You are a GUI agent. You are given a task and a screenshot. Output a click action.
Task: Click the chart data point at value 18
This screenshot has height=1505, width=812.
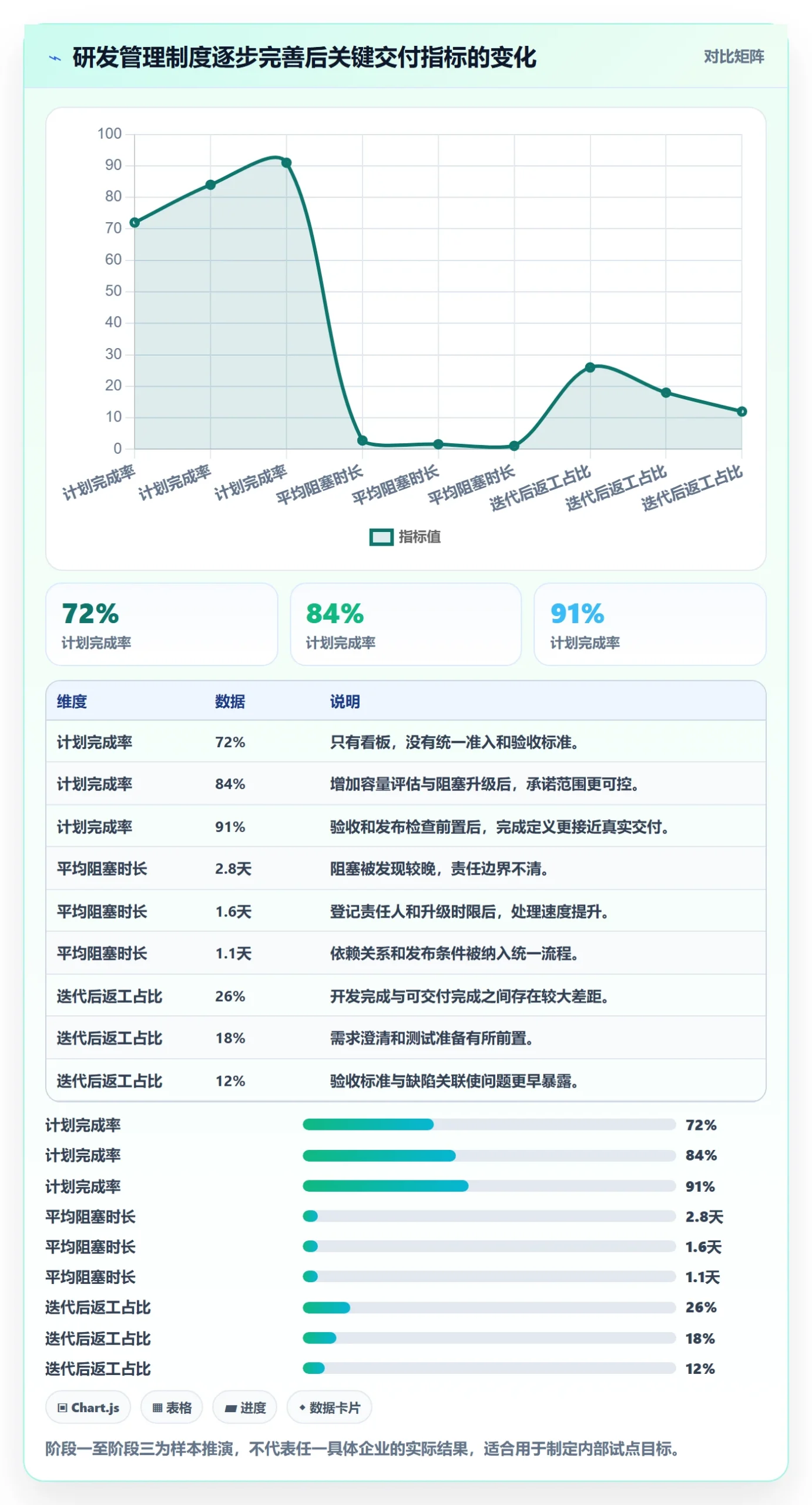click(666, 393)
